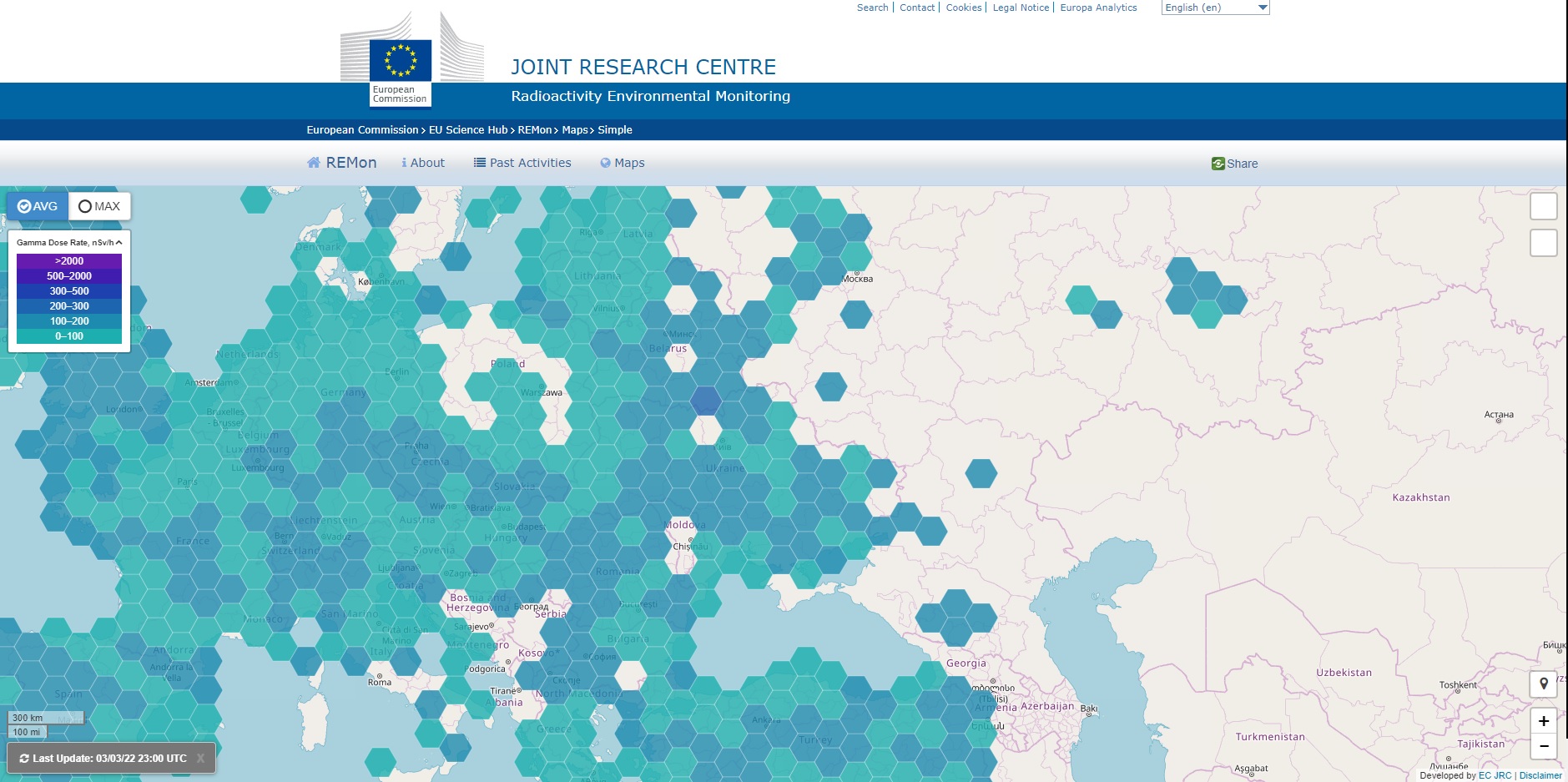Click the Uzbekistan map label
This screenshot has width=1568, height=782.
pos(1344,673)
